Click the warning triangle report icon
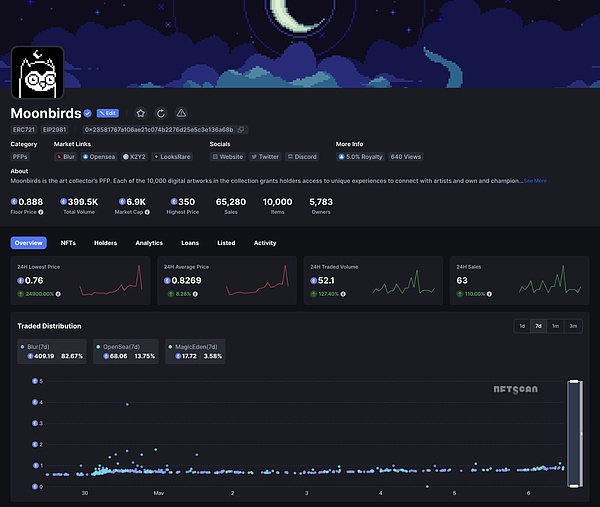The width and height of the screenshot is (600, 507). tap(181, 113)
